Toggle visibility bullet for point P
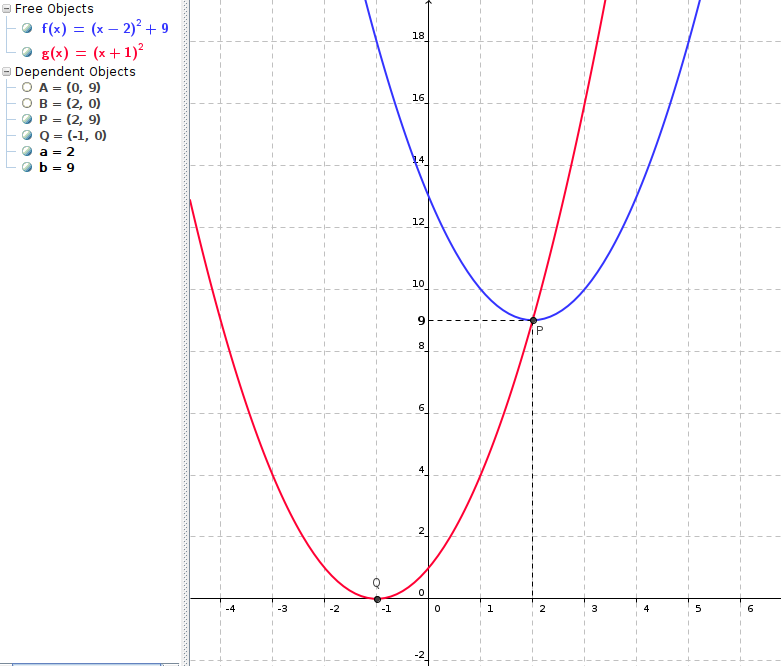Image resolution: width=781 pixels, height=666 pixels. click(27, 120)
